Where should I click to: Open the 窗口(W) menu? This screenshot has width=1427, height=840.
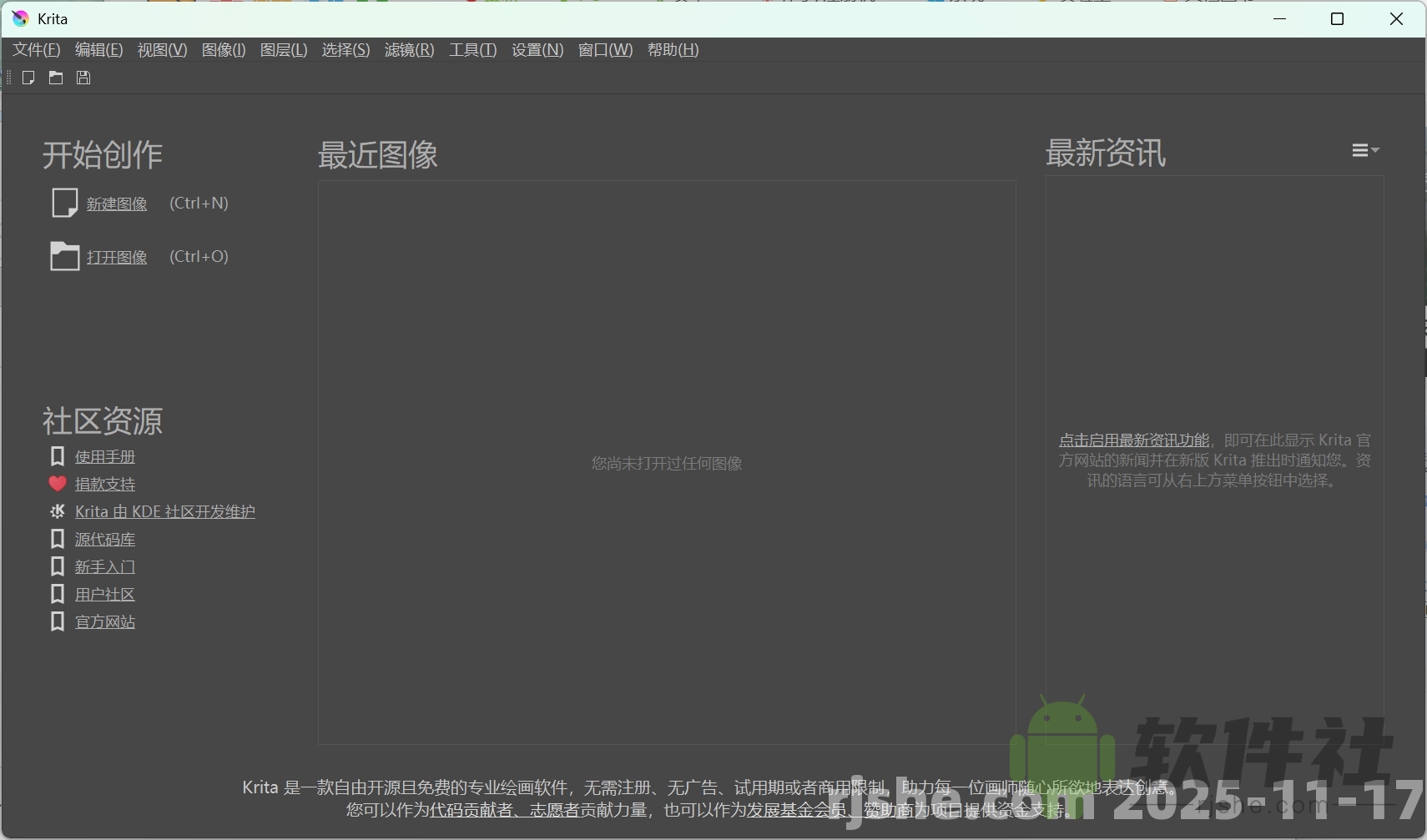[605, 49]
